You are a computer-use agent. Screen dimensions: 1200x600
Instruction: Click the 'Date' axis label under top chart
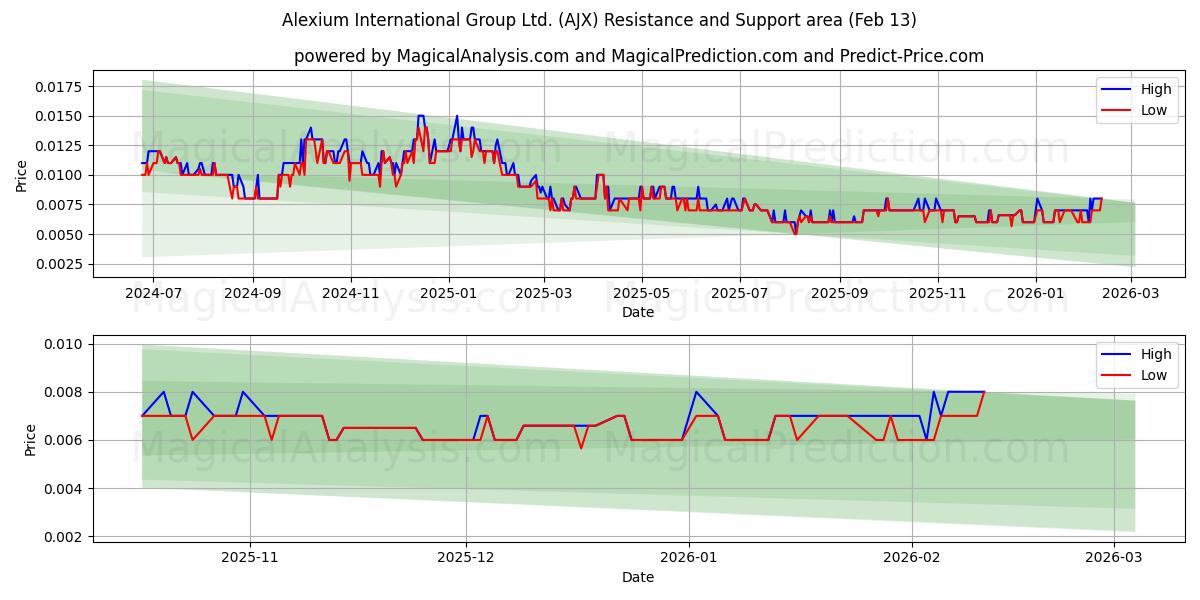coord(638,312)
